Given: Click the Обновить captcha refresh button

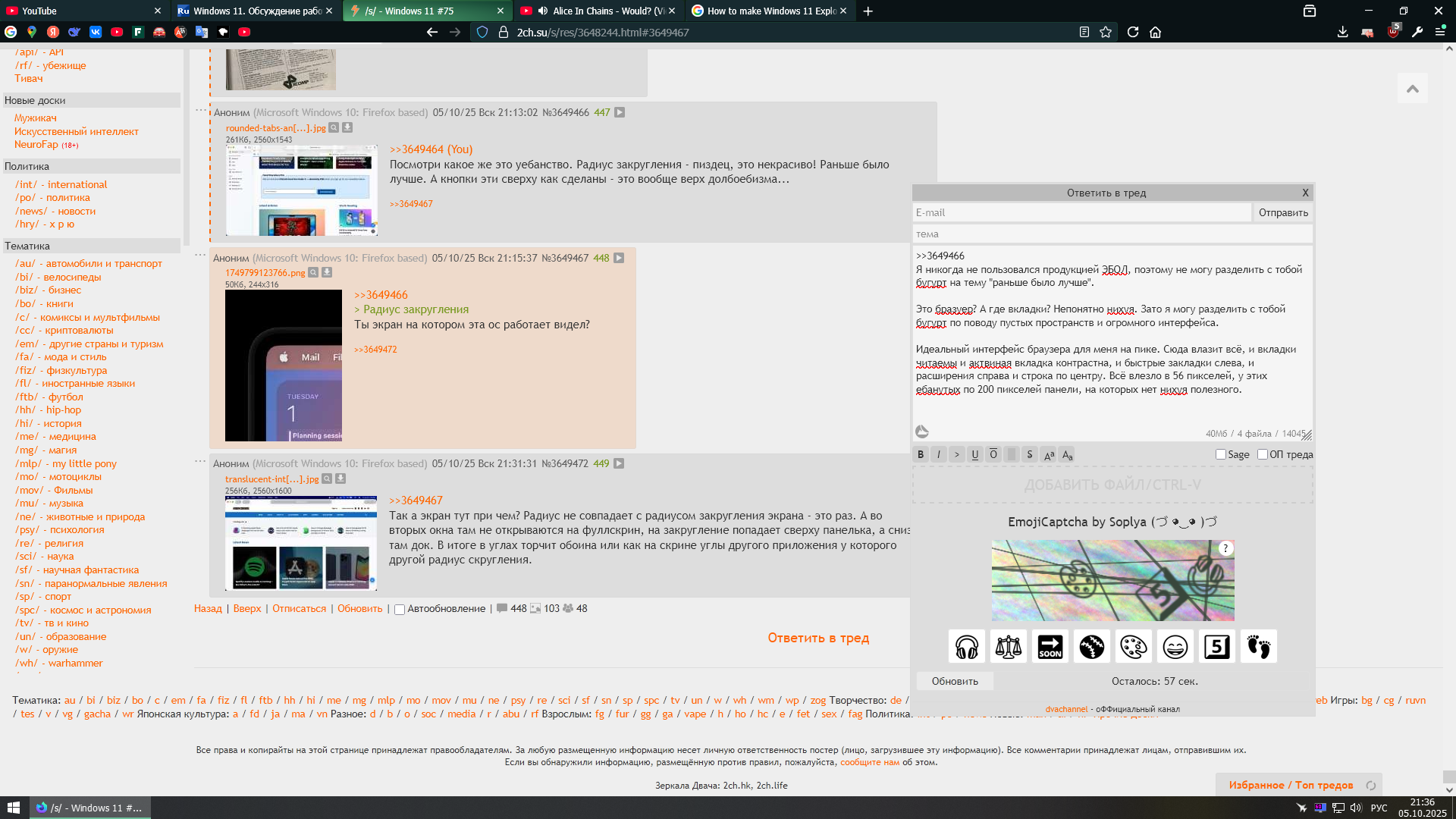Looking at the screenshot, I should pos(955,681).
